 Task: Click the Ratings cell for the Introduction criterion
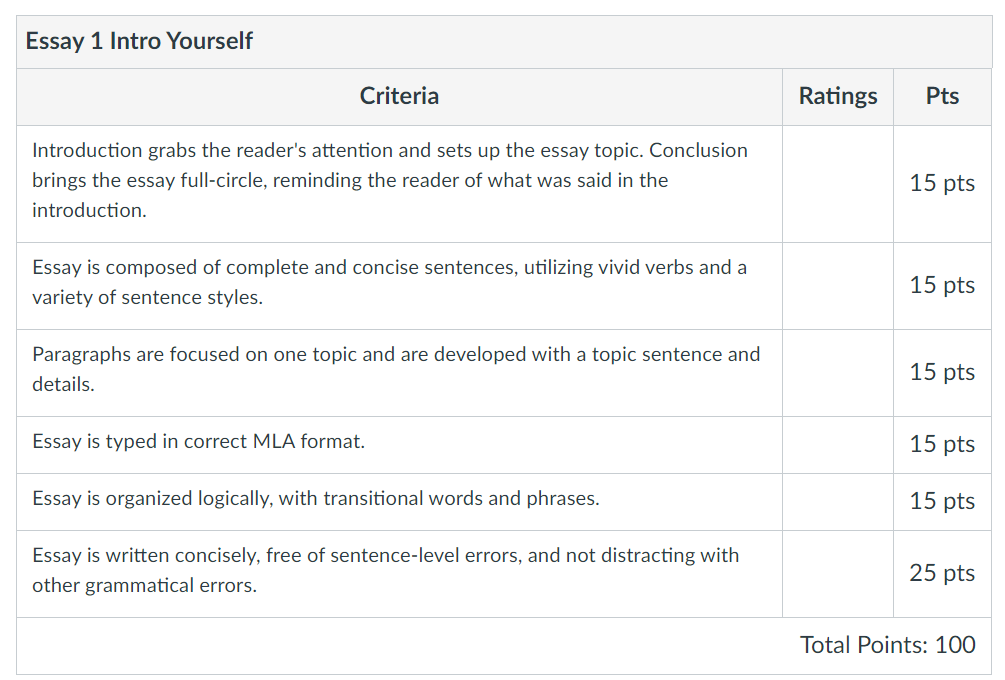838,184
